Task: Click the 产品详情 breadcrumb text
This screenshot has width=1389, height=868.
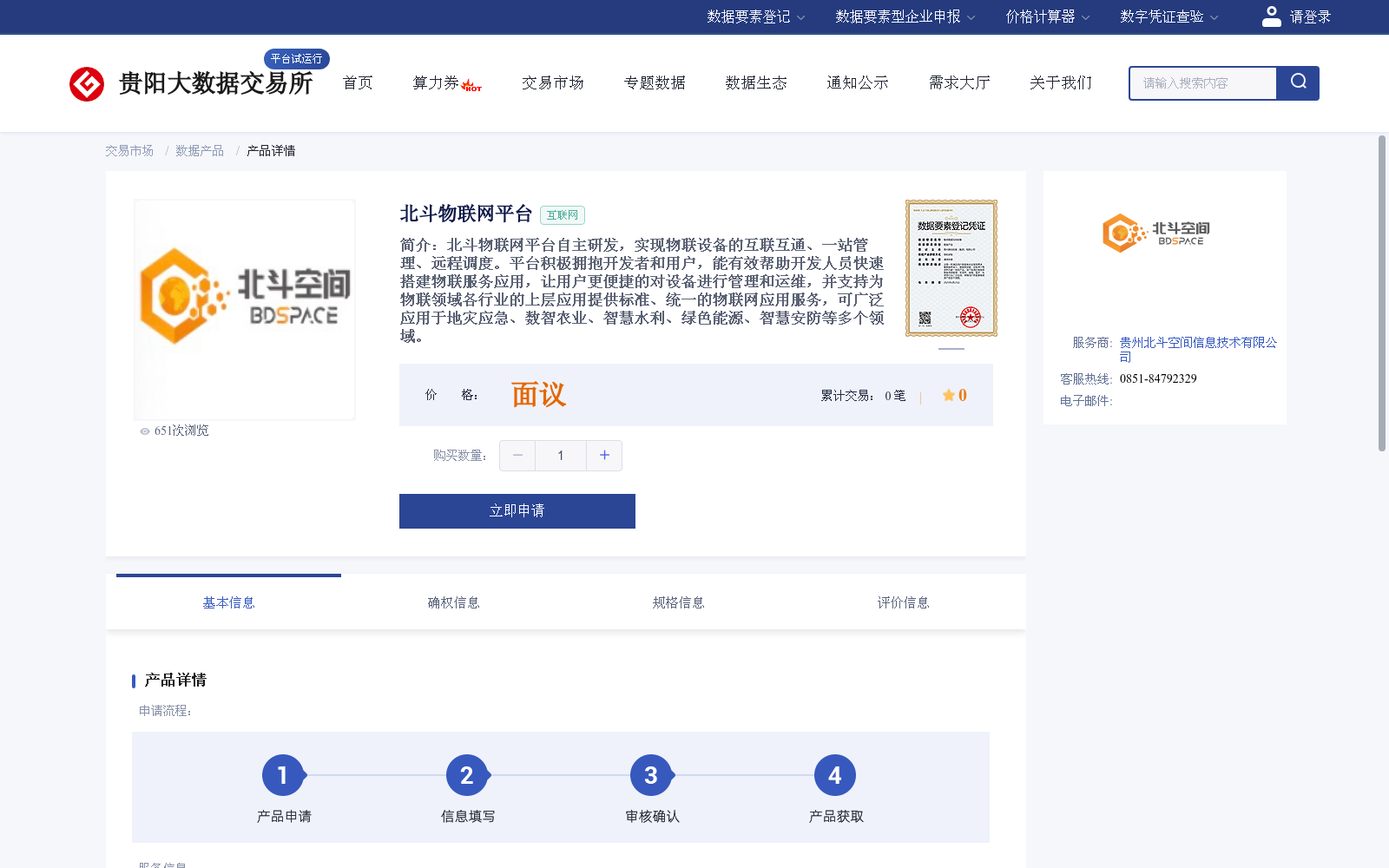Action: [x=271, y=151]
